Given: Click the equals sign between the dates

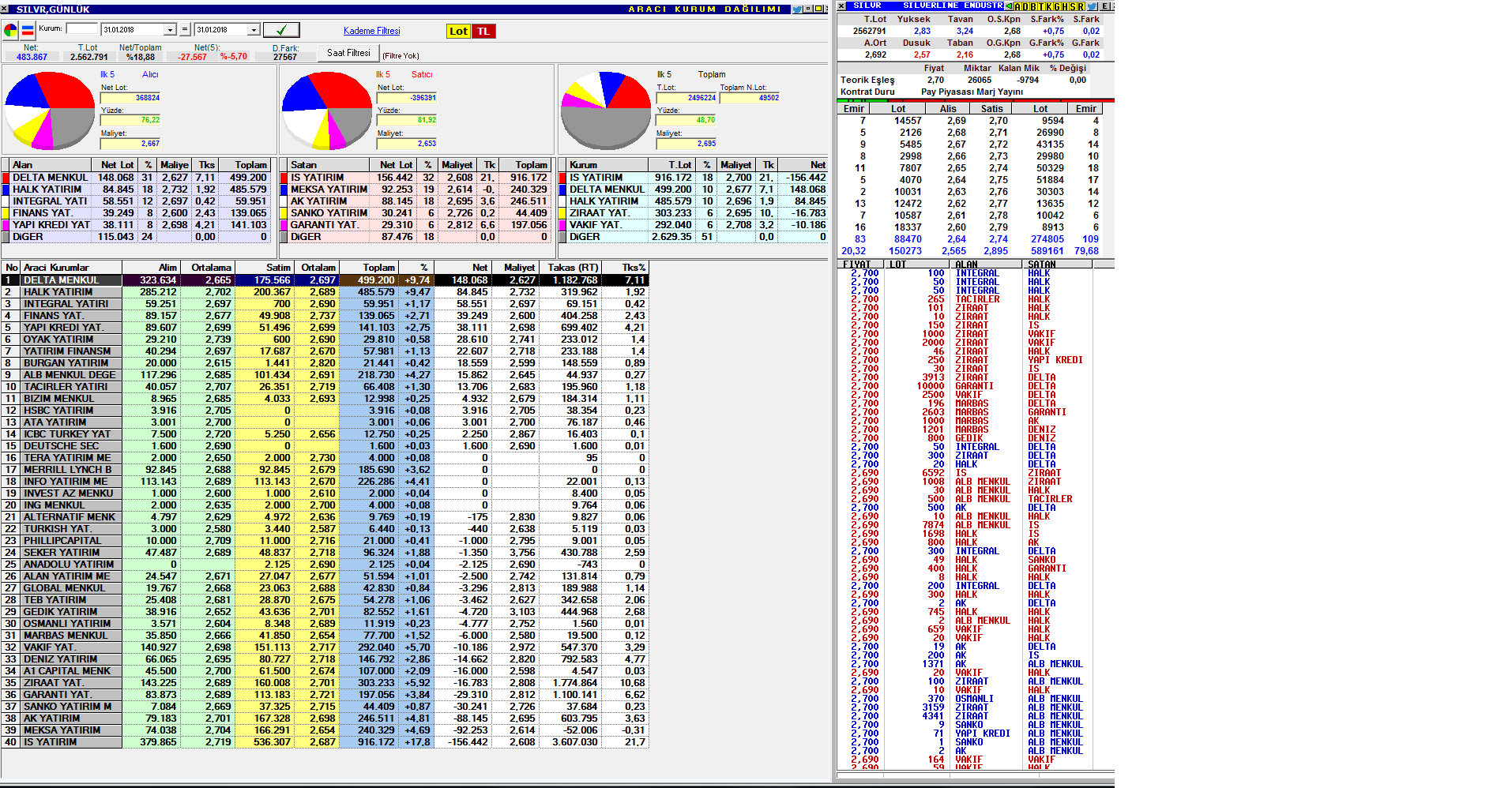Looking at the screenshot, I should [185, 29].
